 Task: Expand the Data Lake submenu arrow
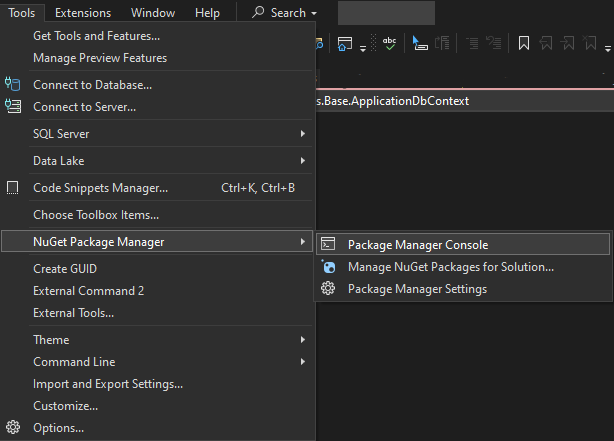click(303, 161)
